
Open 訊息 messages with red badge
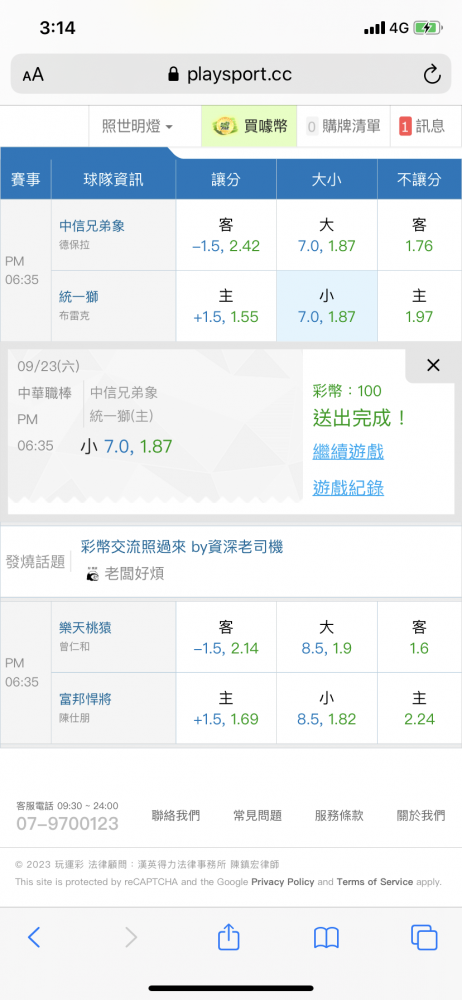426,126
